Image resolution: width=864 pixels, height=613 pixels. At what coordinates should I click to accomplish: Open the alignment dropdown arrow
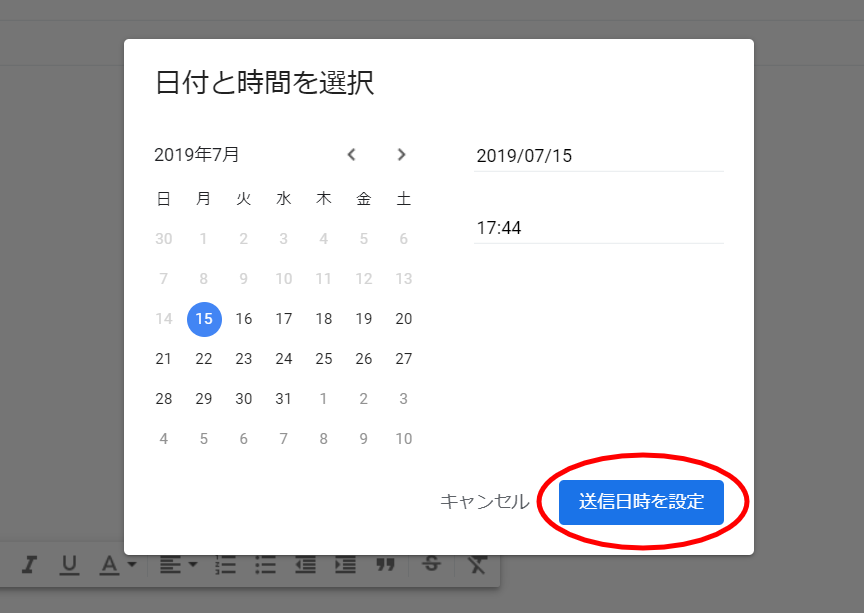pos(192,564)
